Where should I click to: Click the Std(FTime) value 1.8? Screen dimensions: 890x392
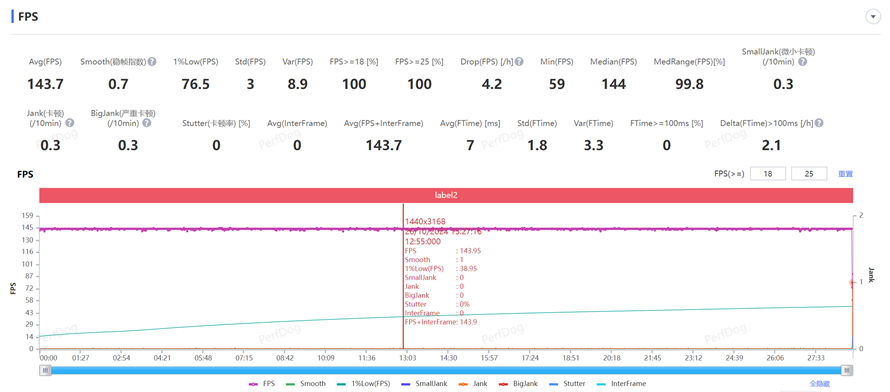coord(537,146)
